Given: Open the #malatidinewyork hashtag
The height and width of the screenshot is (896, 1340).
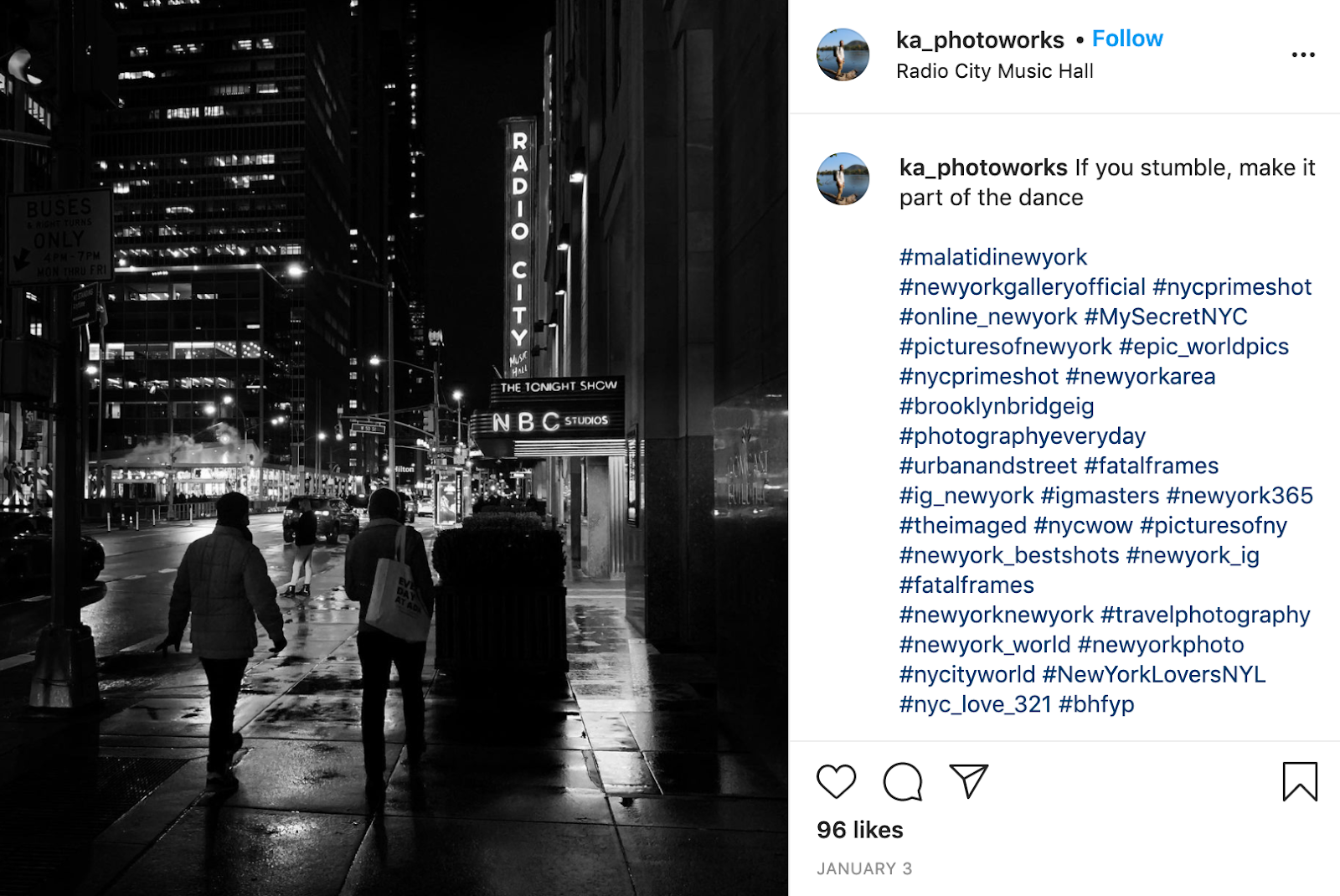Looking at the screenshot, I should click(x=993, y=257).
